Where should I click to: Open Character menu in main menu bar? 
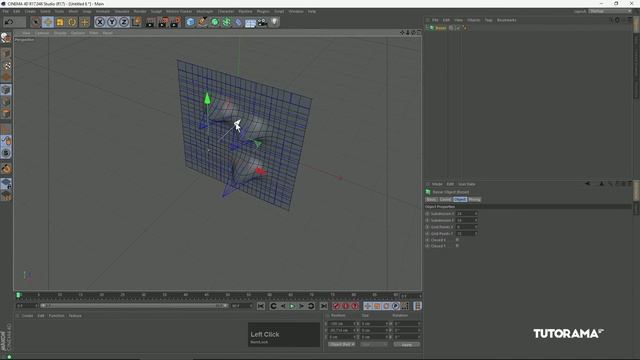click(226, 11)
